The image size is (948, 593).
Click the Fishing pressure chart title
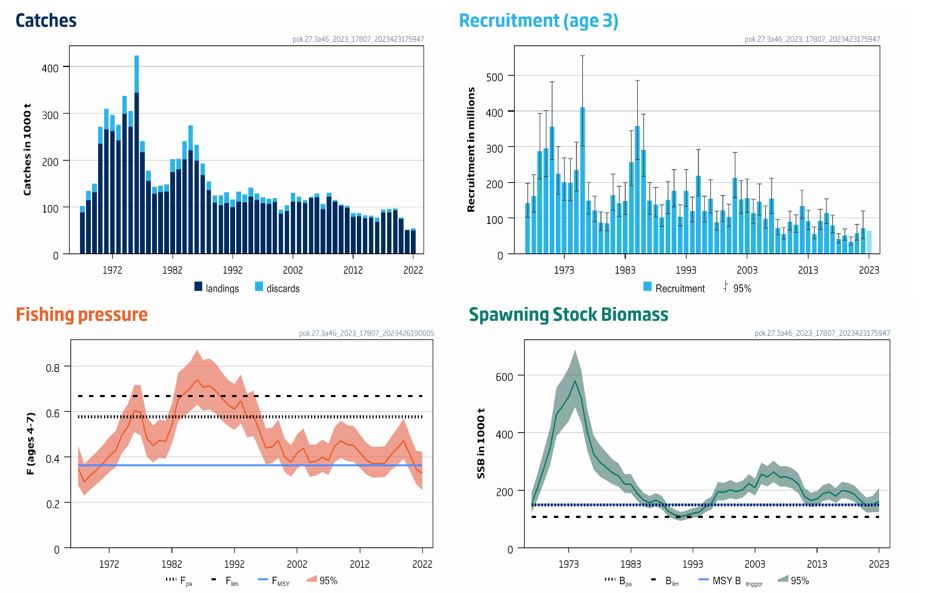click(82, 314)
